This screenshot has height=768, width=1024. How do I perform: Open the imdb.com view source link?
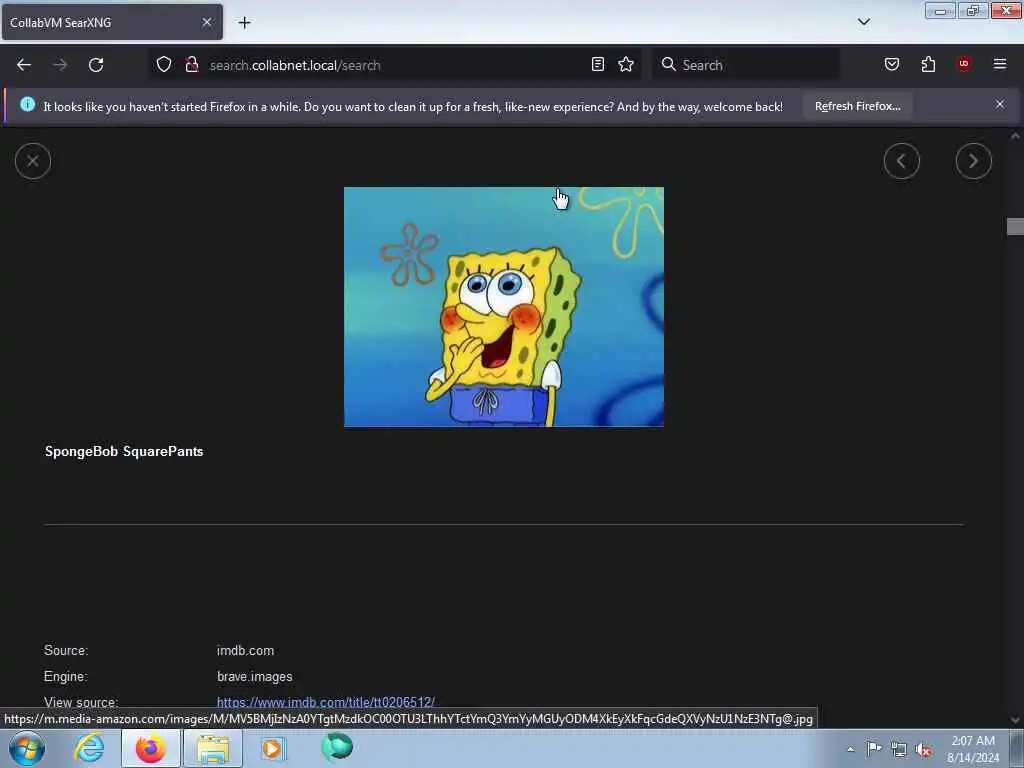326,702
